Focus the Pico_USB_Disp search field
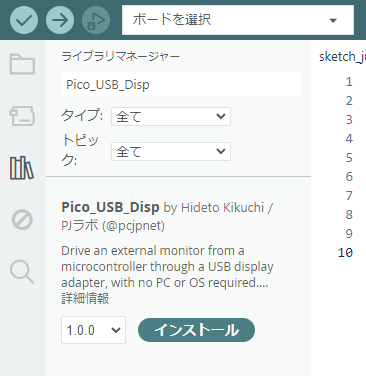Screen dimensions: 366x376 pyautogui.click(x=181, y=84)
